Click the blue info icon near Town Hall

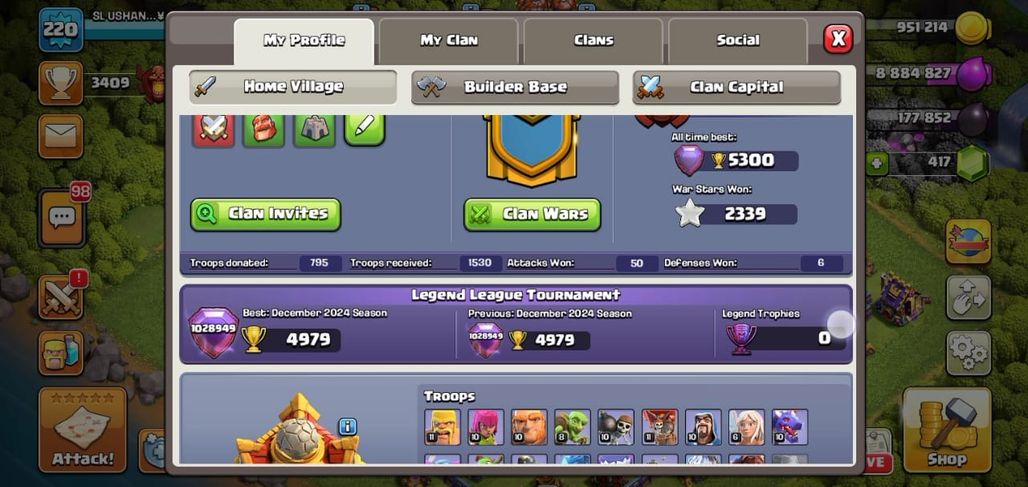[347, 427]
